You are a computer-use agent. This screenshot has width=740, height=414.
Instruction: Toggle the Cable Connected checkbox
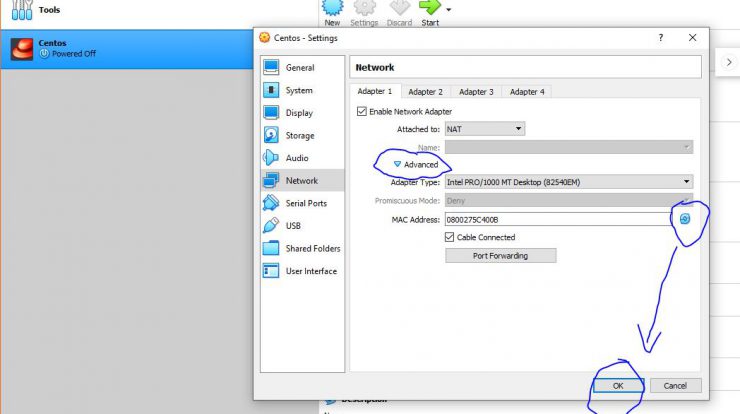tap(449, 237)
